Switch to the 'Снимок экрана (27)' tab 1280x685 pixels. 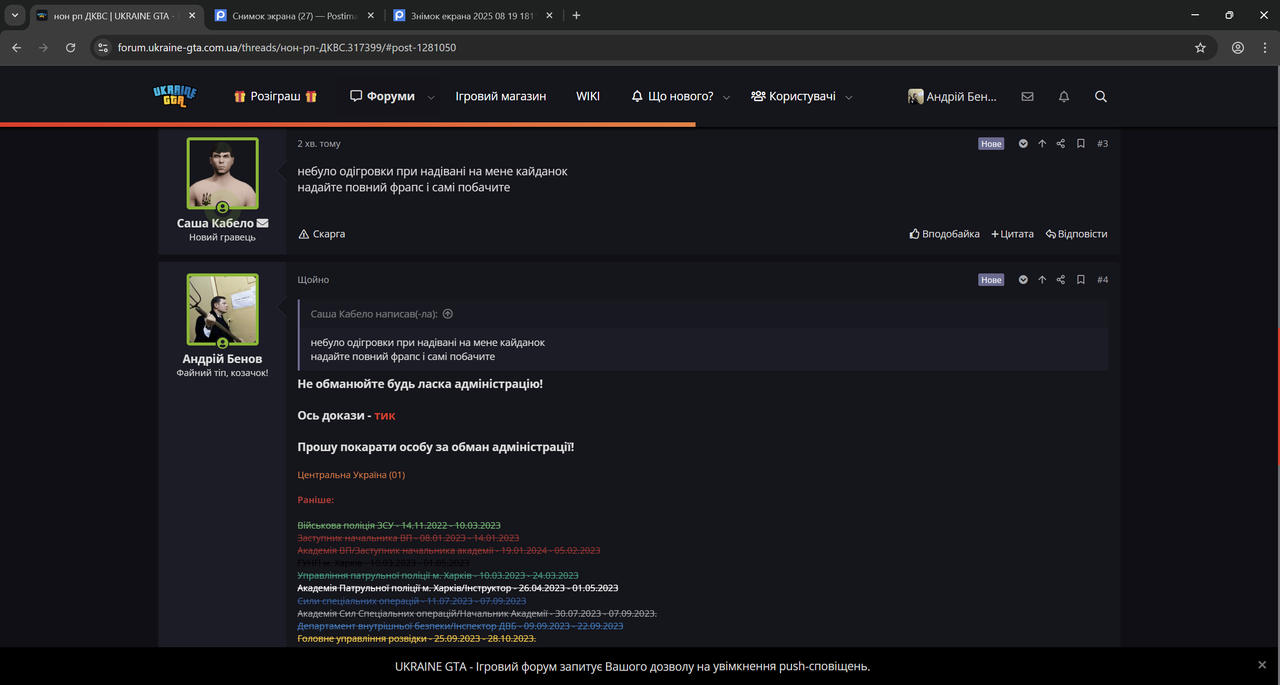pyautogui.click(x=294, y=16)
